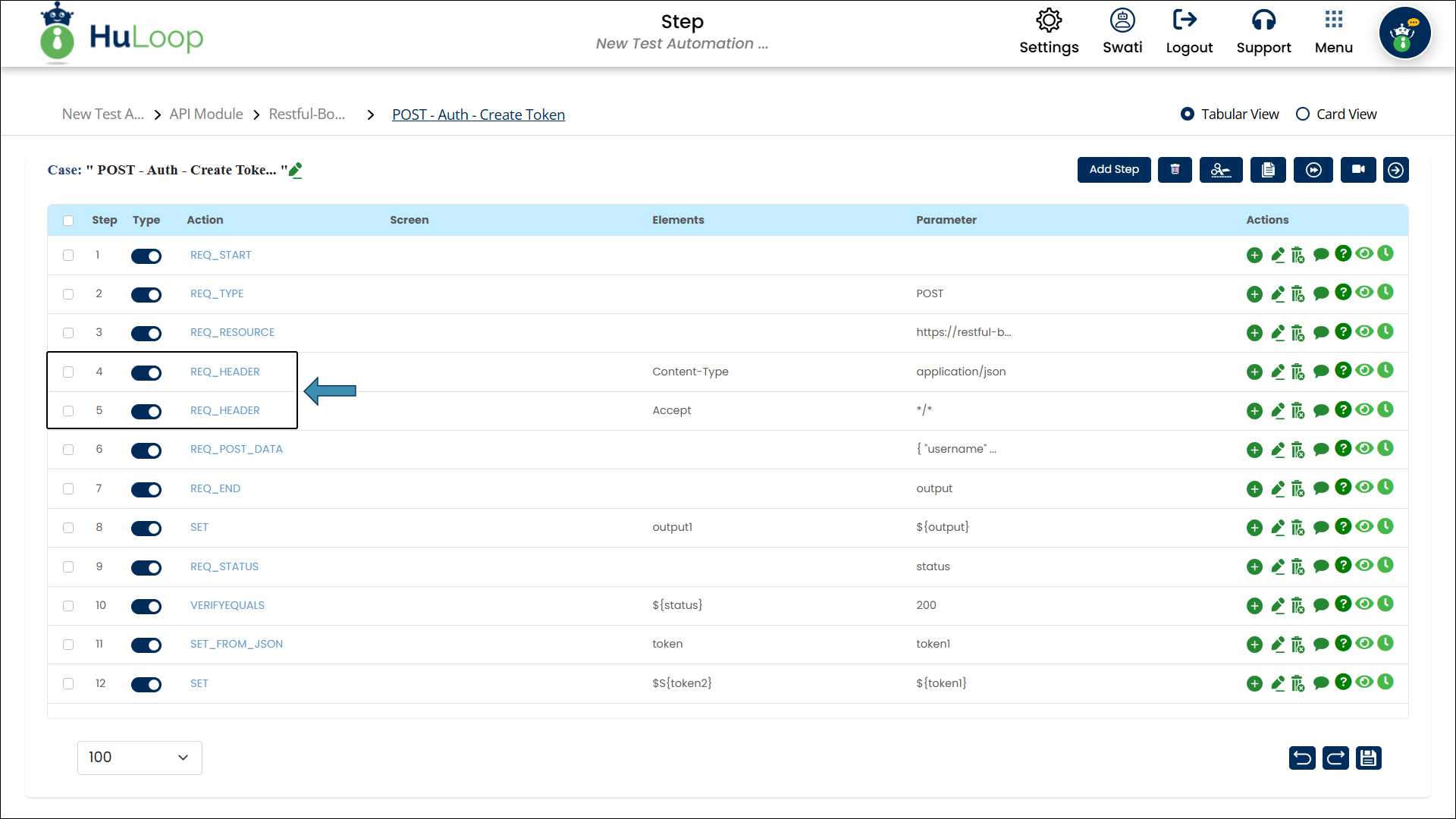
Task: Click the Add Step button
Action: click(1113, 170)
